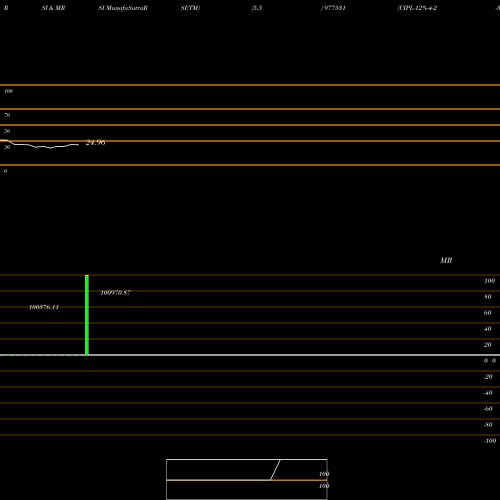Click the MR axis label "-100"

click(490, 441)
